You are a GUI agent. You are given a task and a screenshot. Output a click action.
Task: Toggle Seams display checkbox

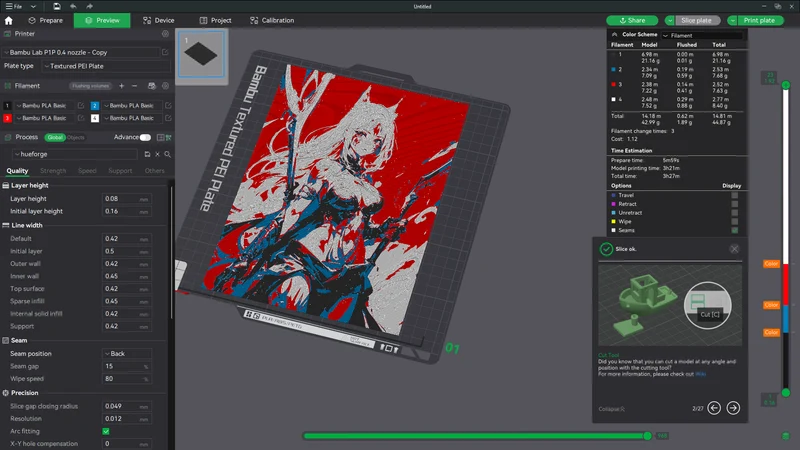734,230
